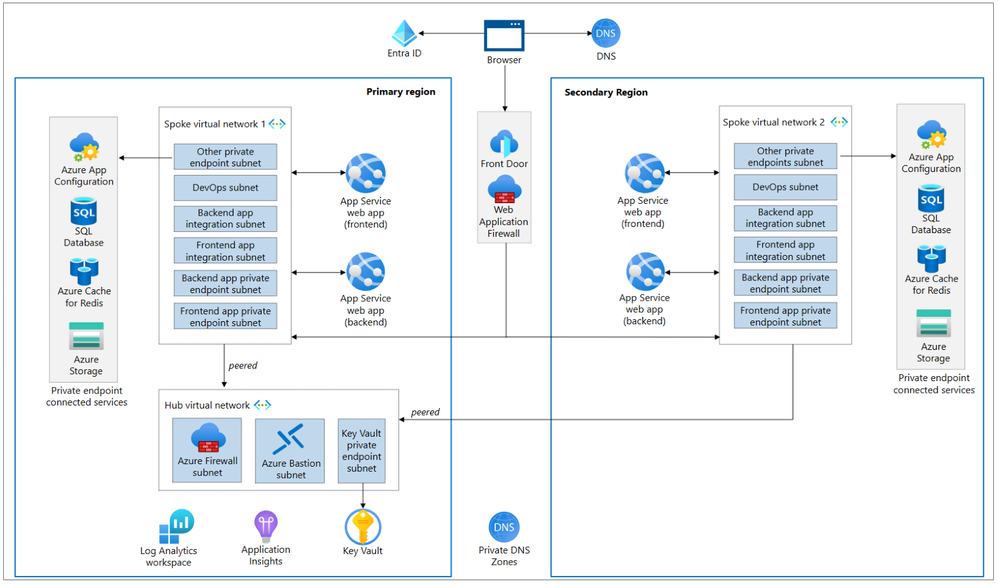Viewport: 999px width, 588px height.
Task: Select the "Secondary Region" heading
Action: [x=606, y=92]
